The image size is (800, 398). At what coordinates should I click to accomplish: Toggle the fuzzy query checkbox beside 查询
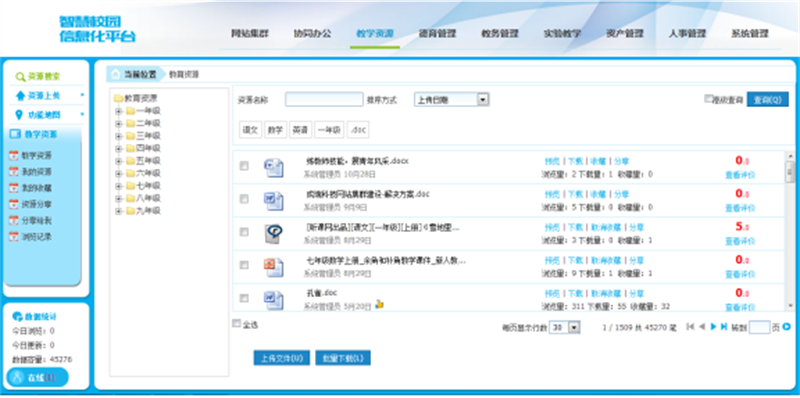coord(708,98)
